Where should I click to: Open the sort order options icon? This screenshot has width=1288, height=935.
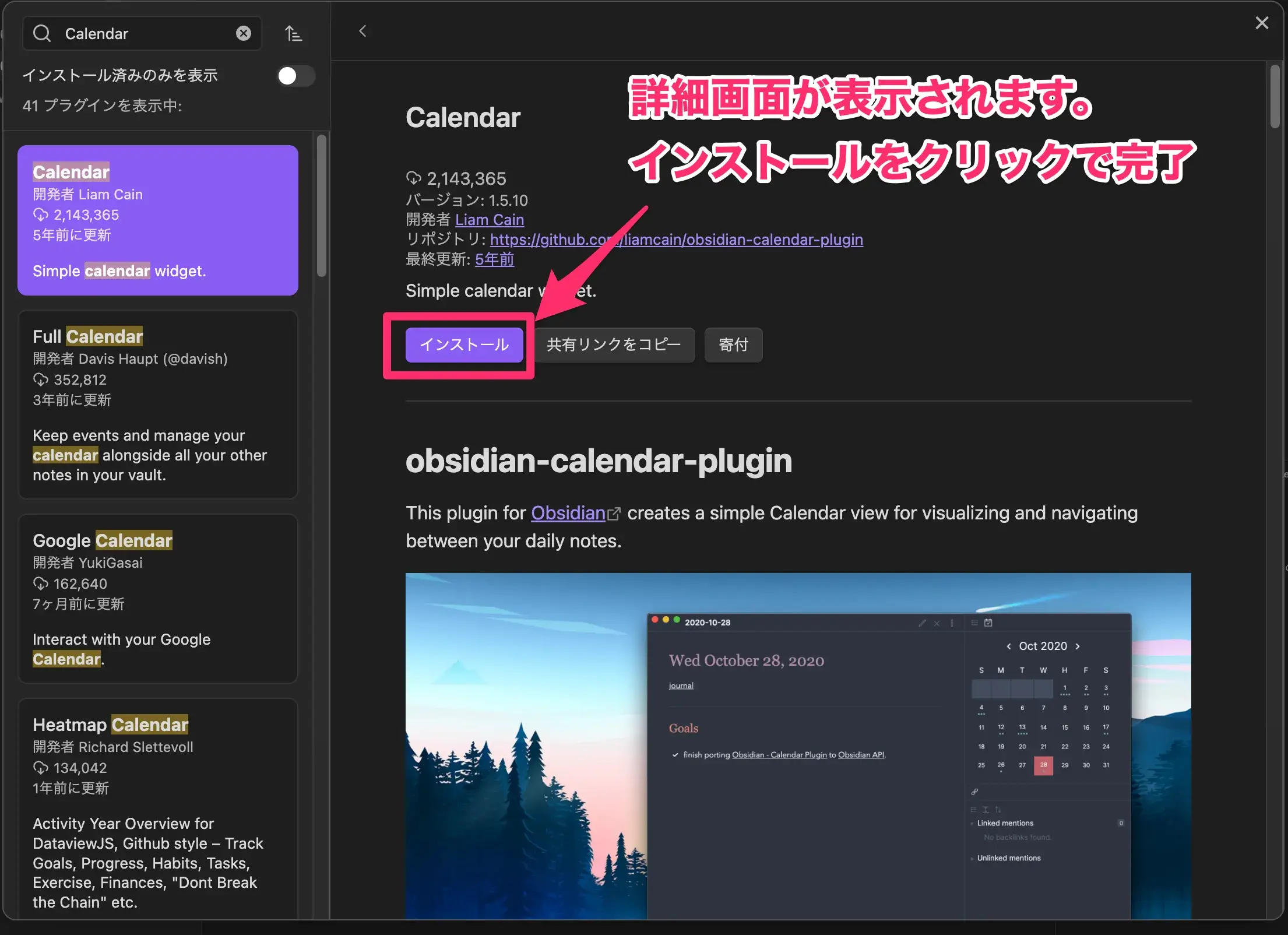[x=293, y=33]
